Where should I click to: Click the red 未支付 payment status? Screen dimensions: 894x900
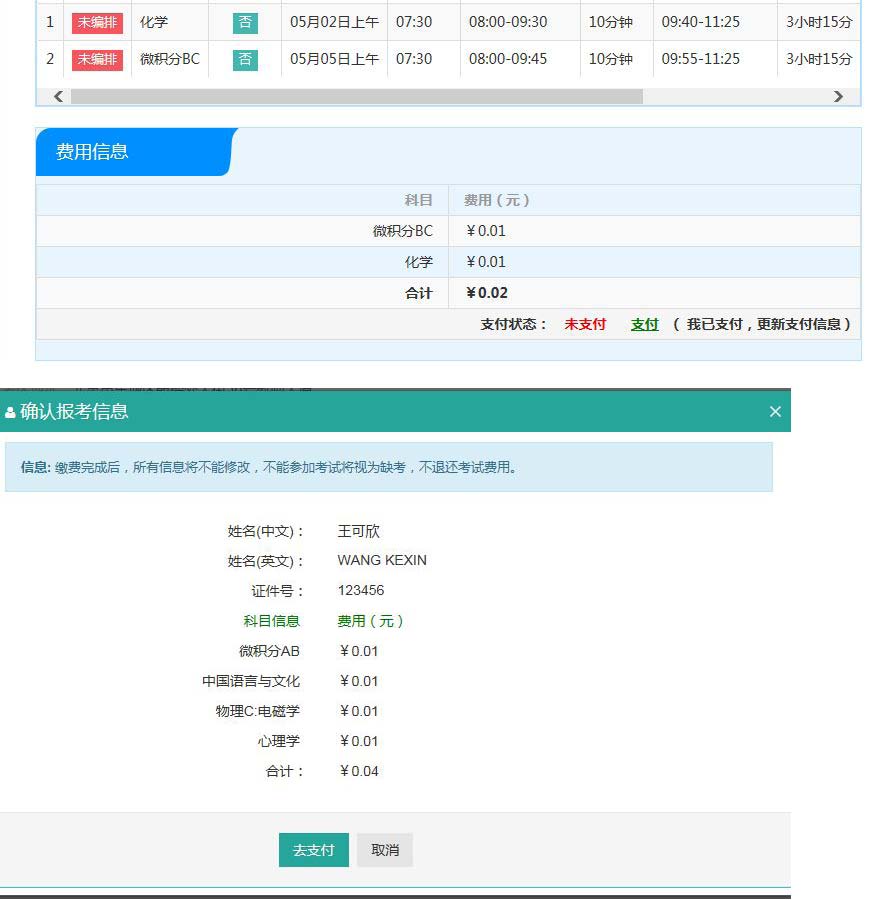[585, 324]
